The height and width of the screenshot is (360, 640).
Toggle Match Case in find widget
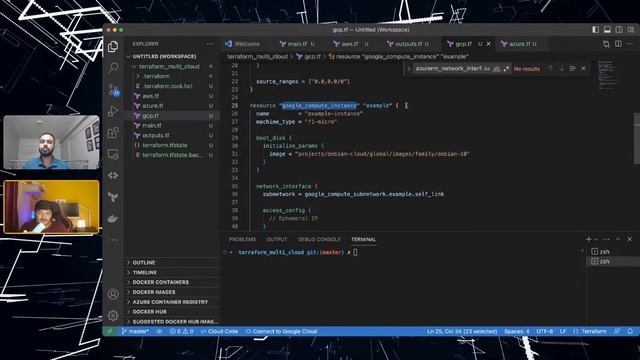point(487,69)
